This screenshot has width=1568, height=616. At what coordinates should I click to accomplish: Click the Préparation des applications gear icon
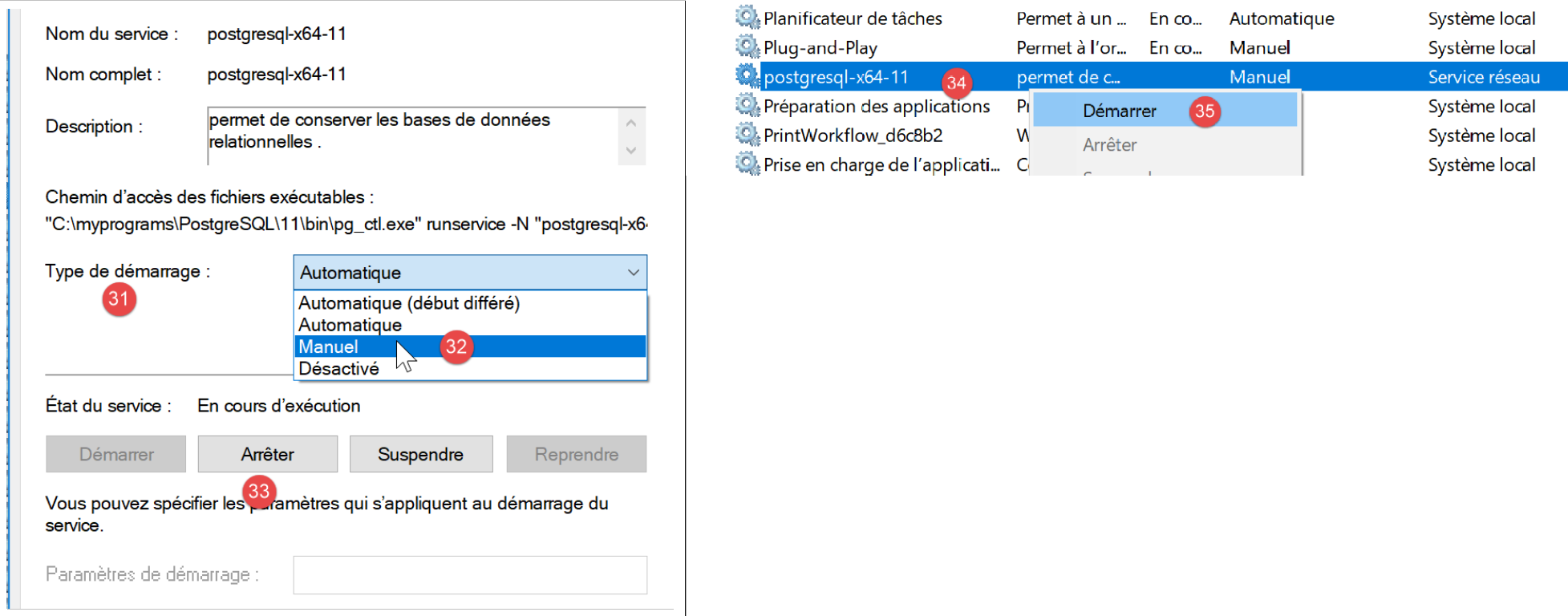point(747,105)
